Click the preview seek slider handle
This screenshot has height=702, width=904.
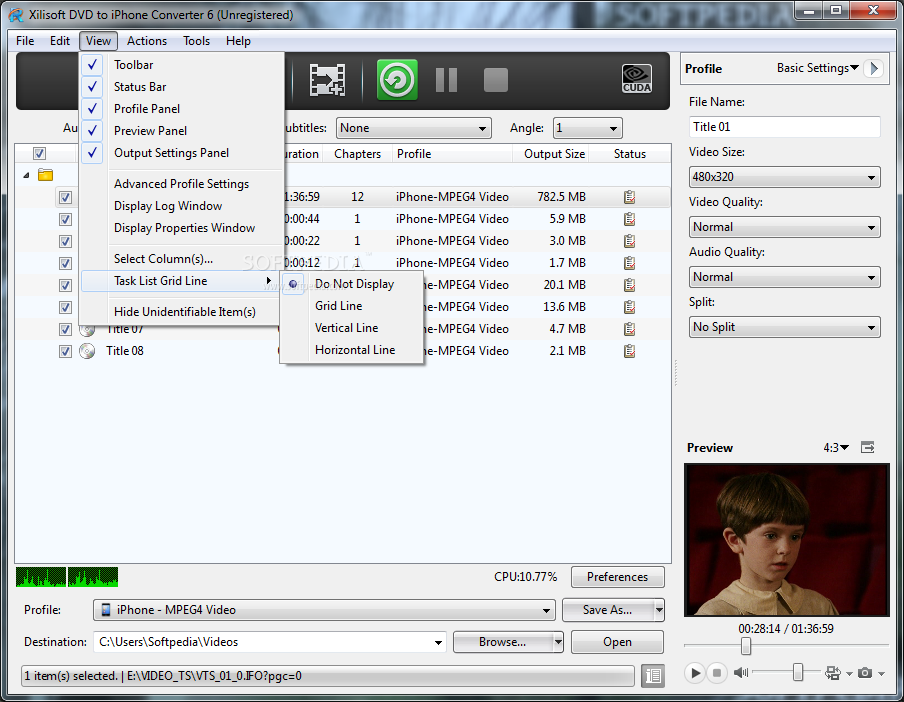745,646
